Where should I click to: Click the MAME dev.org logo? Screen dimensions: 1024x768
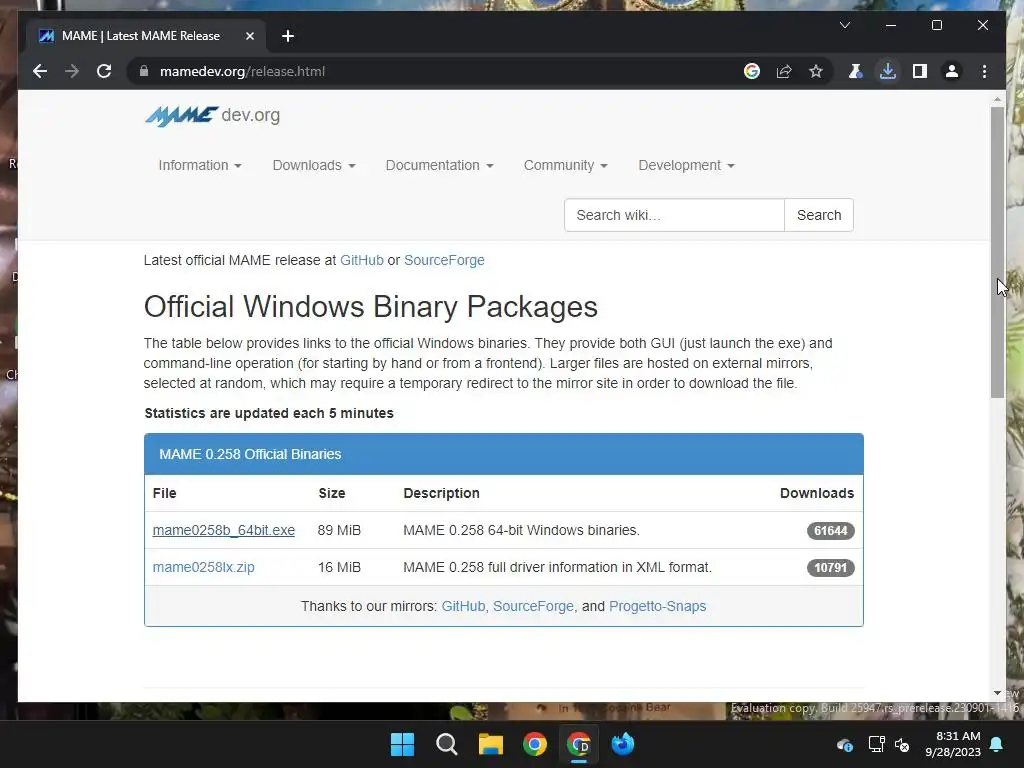[212, 116]
